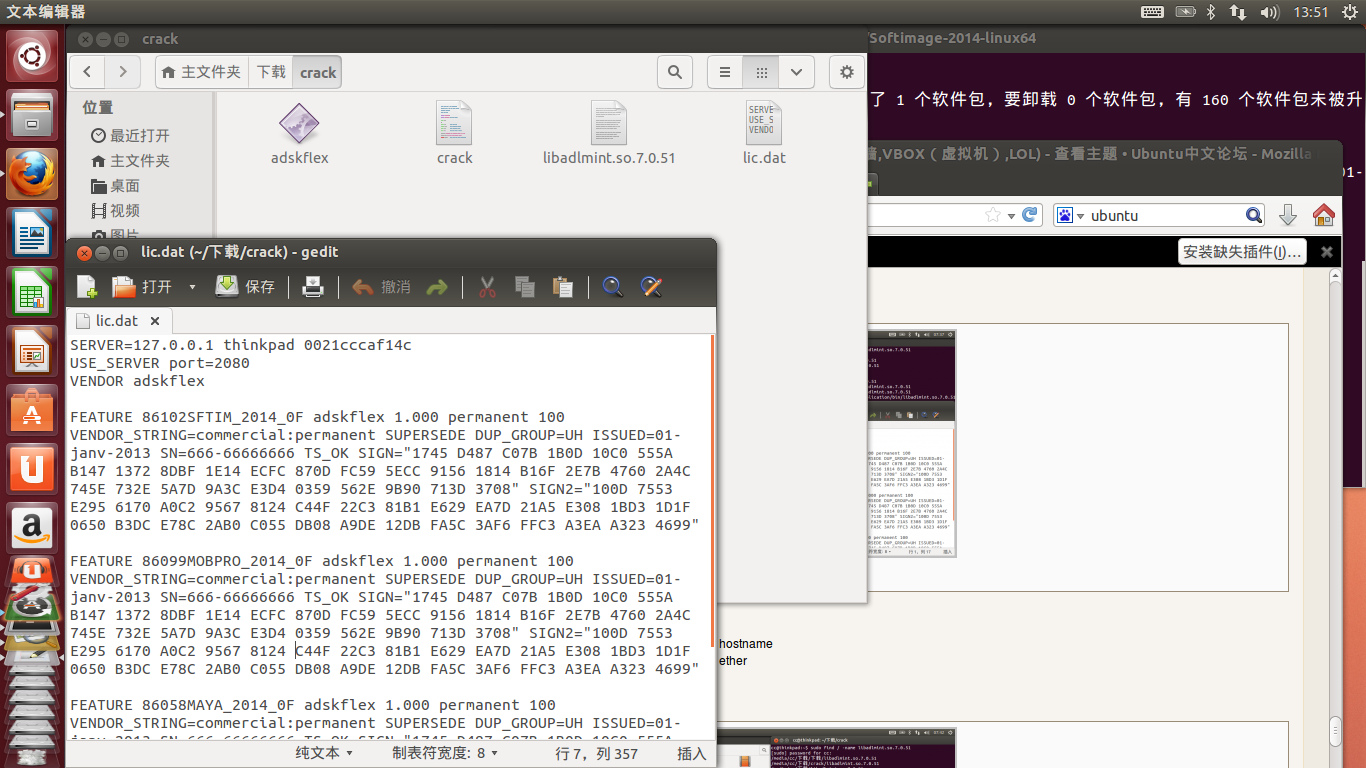This screenshot has height=768, width=1366.
Task: Save lic.dat with the gedit Save button
Action: coord(245,287)
